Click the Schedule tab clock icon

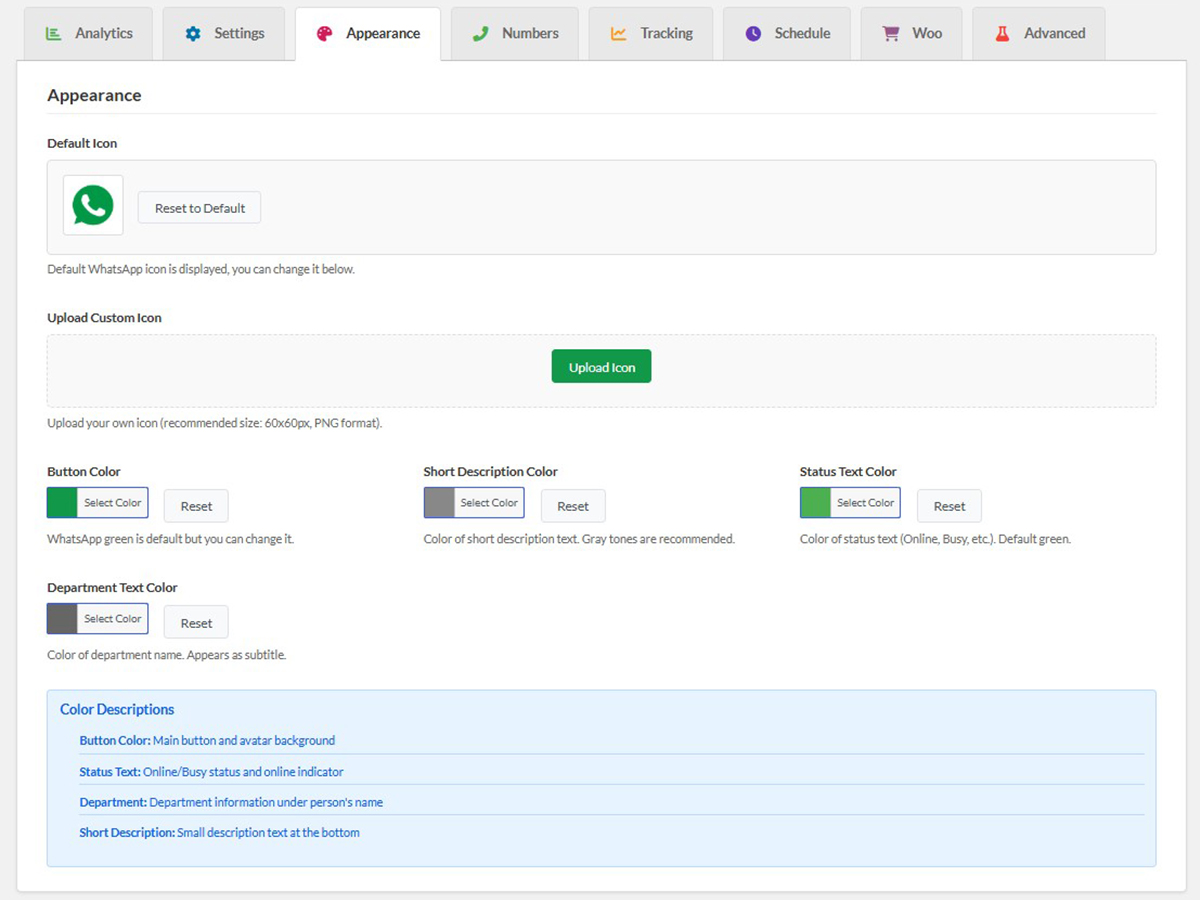753,33
